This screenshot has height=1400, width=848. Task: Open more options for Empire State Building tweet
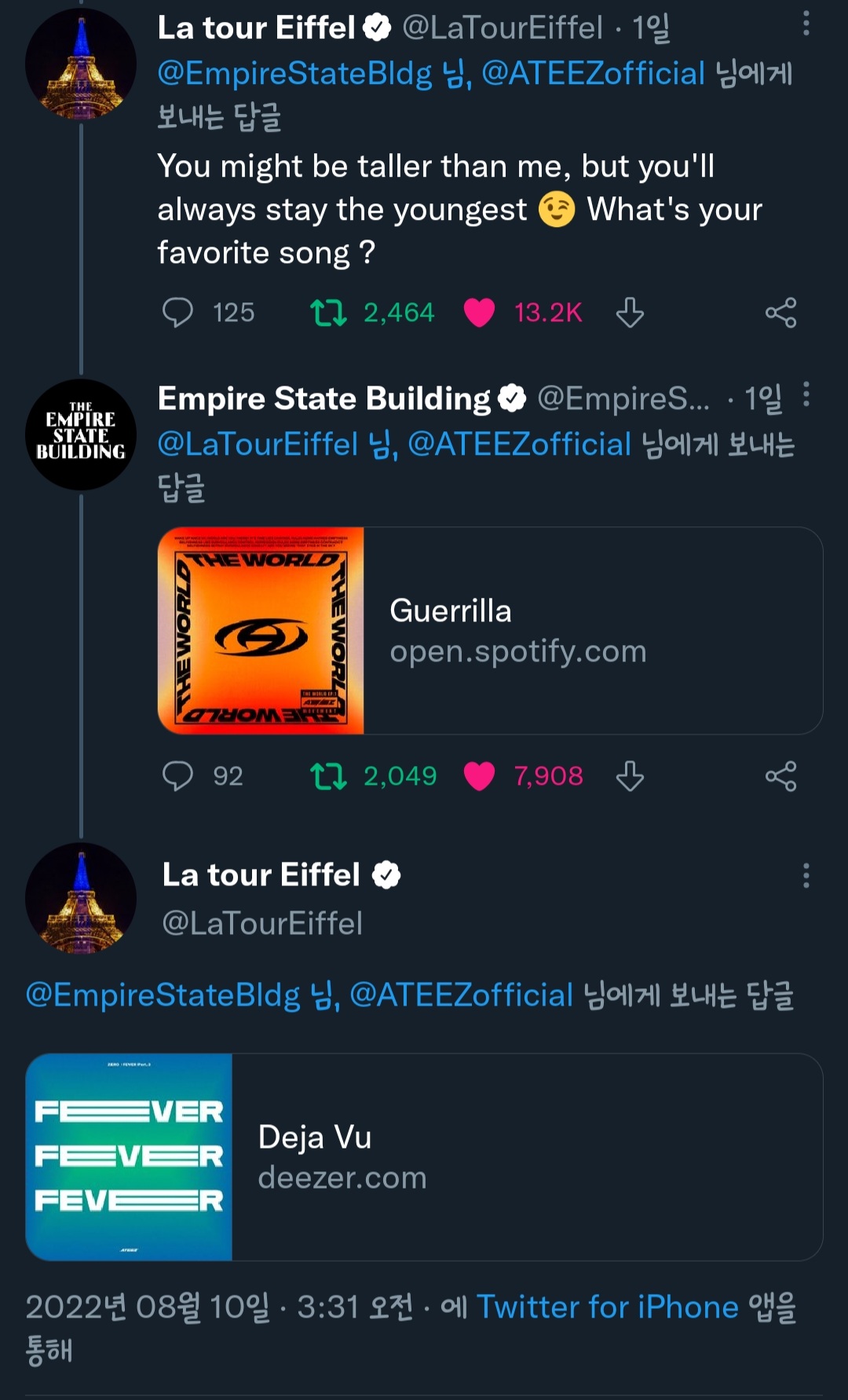tap(806, 394)
